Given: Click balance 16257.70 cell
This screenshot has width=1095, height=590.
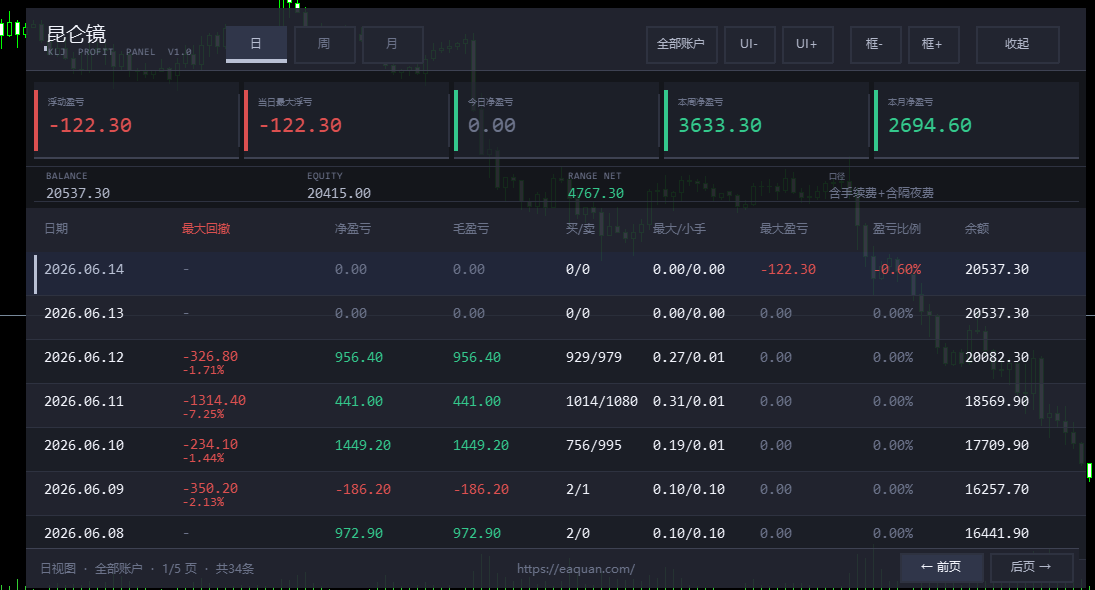Looking at the screenshot, I should pos(997,489).
